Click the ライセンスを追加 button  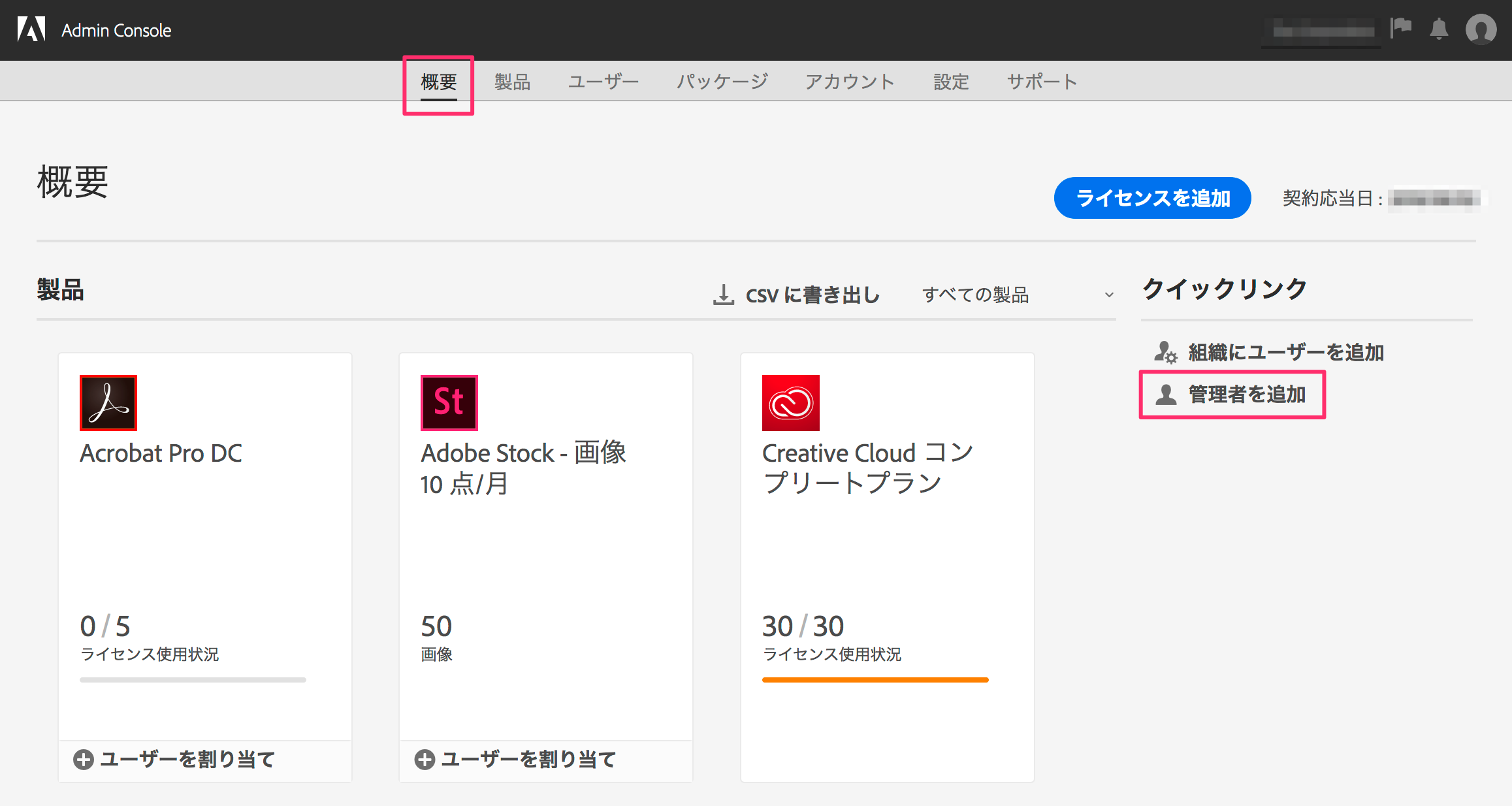click(x=1152, y=198)
